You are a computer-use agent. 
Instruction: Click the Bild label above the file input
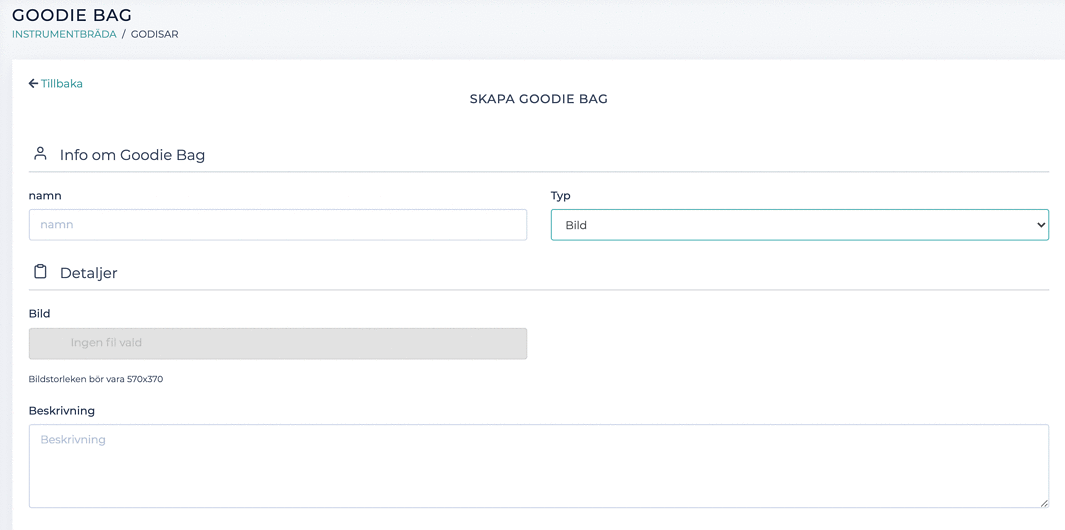(x=39, y=314)
